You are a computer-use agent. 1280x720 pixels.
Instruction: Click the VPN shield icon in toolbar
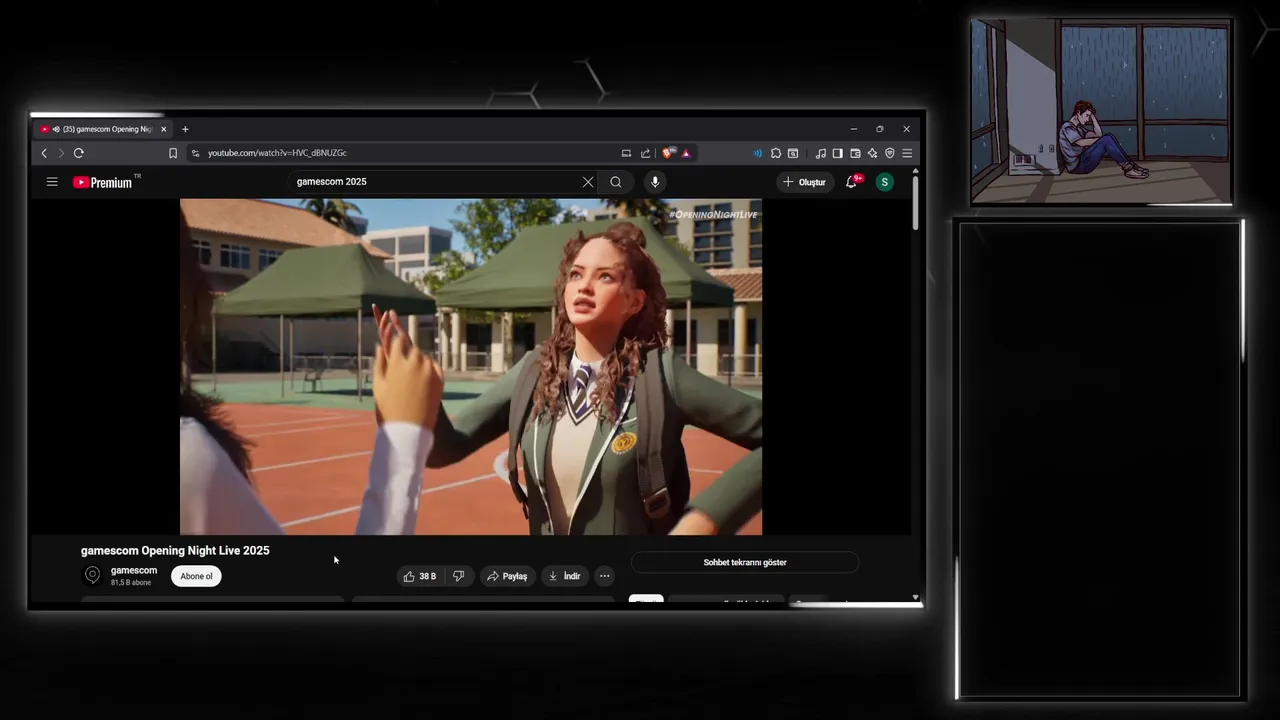pyautogui.click(x=889, y=153)
